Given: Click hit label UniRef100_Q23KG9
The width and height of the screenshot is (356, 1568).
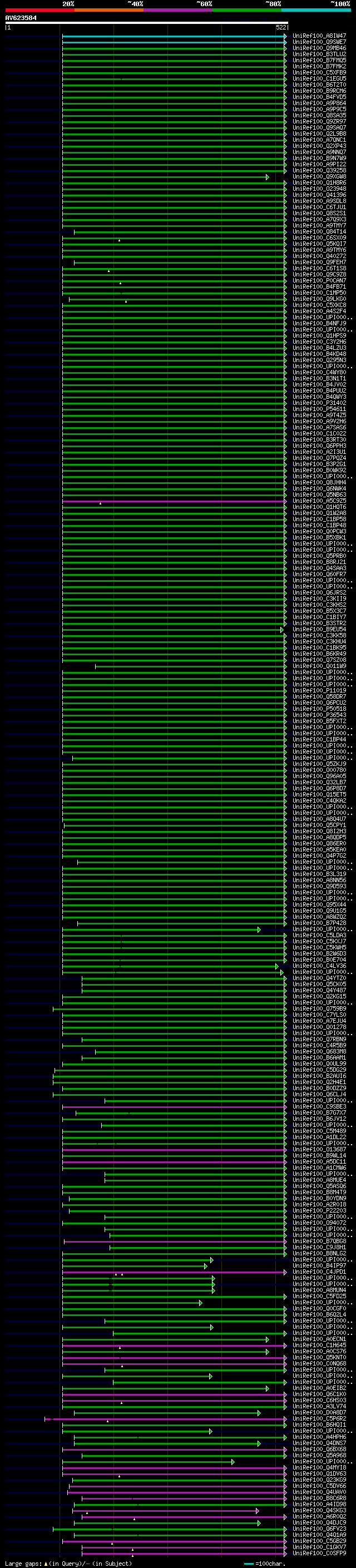Looking at the screenshot, I should pyautogui.click(x=319, y=1479).
